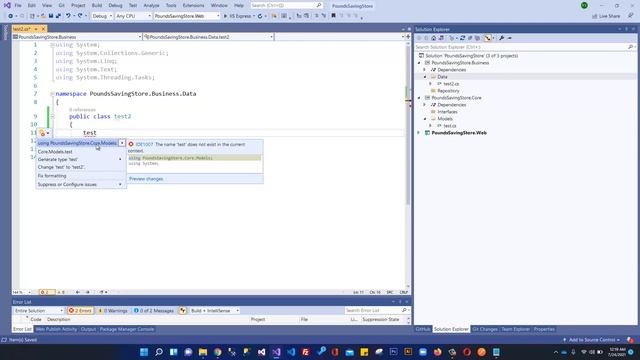Open the Entire Solution scope dropdown
This screenshot has height=360, width=640.
pos(38,311)
